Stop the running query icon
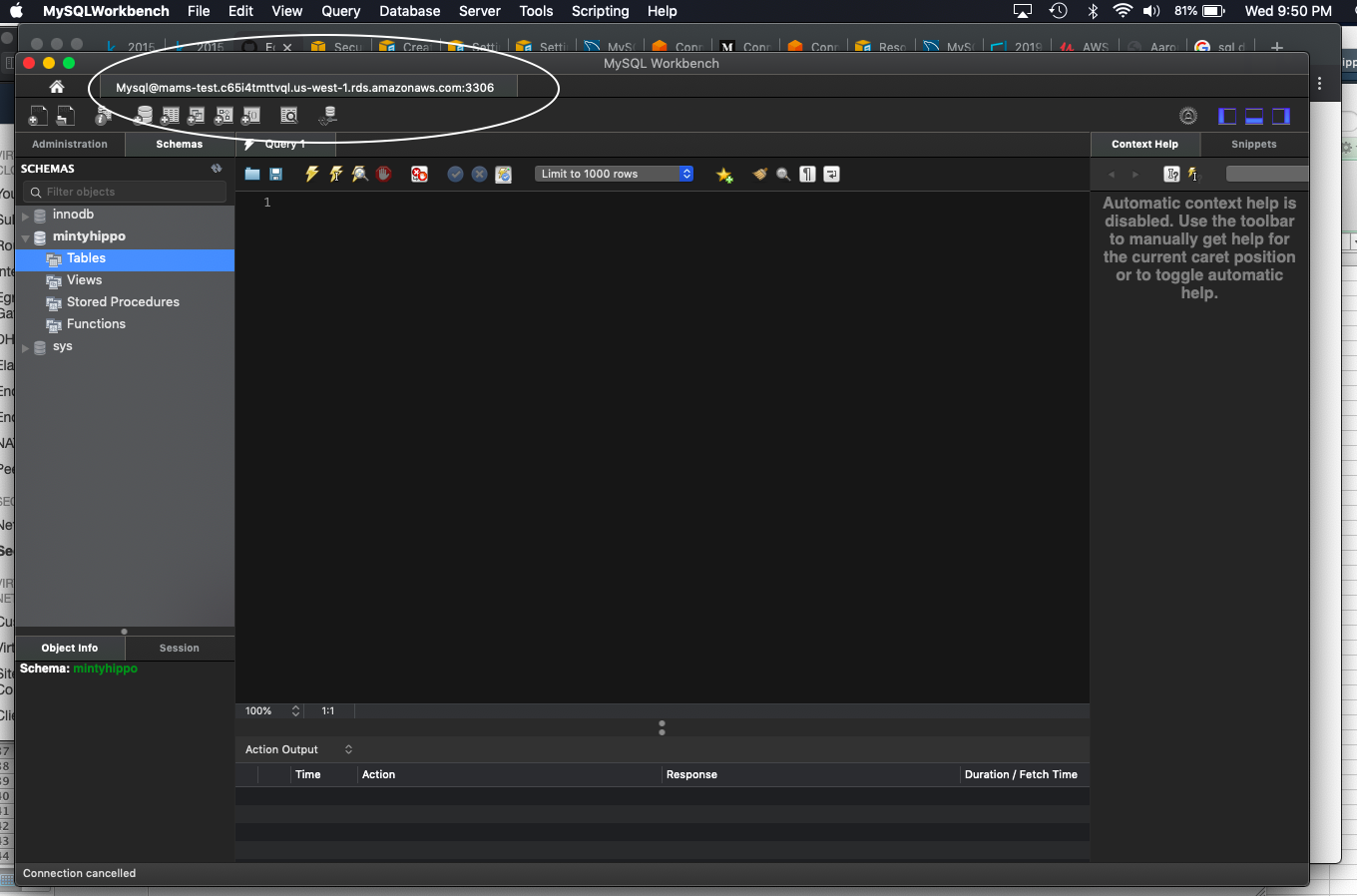The width and height of the screenshot is (1357, 896). point(384,174)
